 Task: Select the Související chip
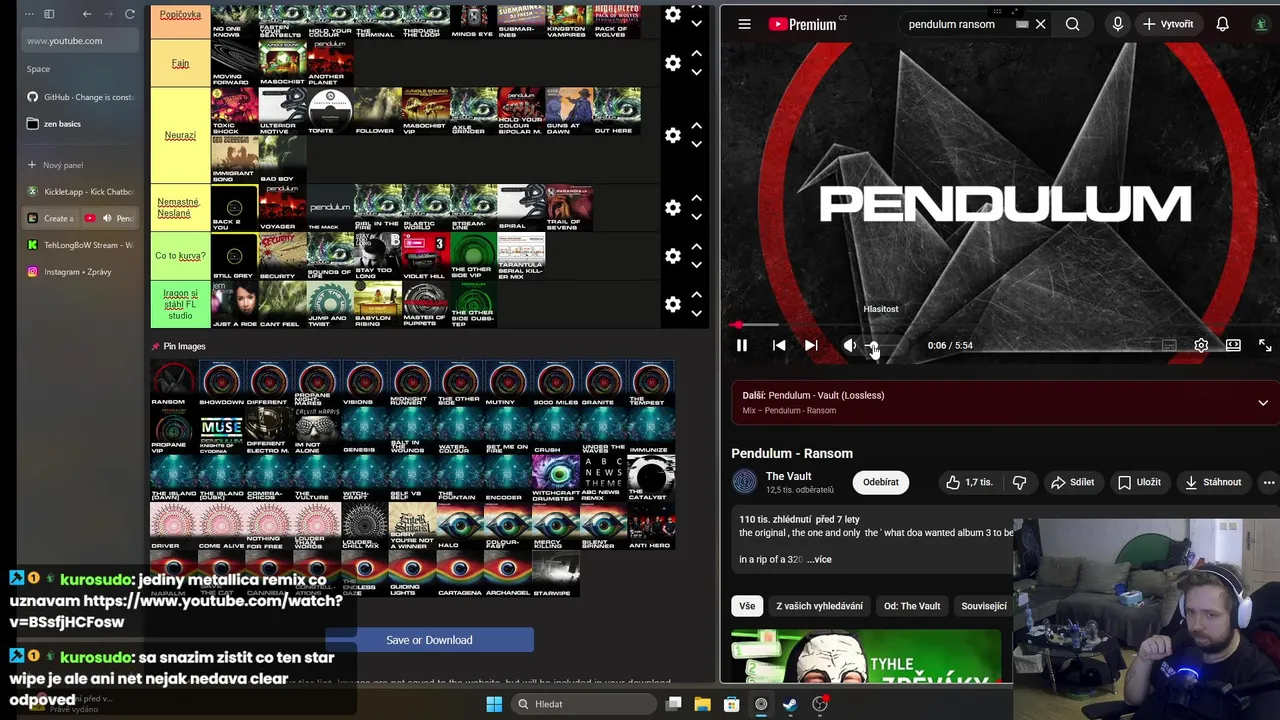pyautogui.click(x=984, y=606)
